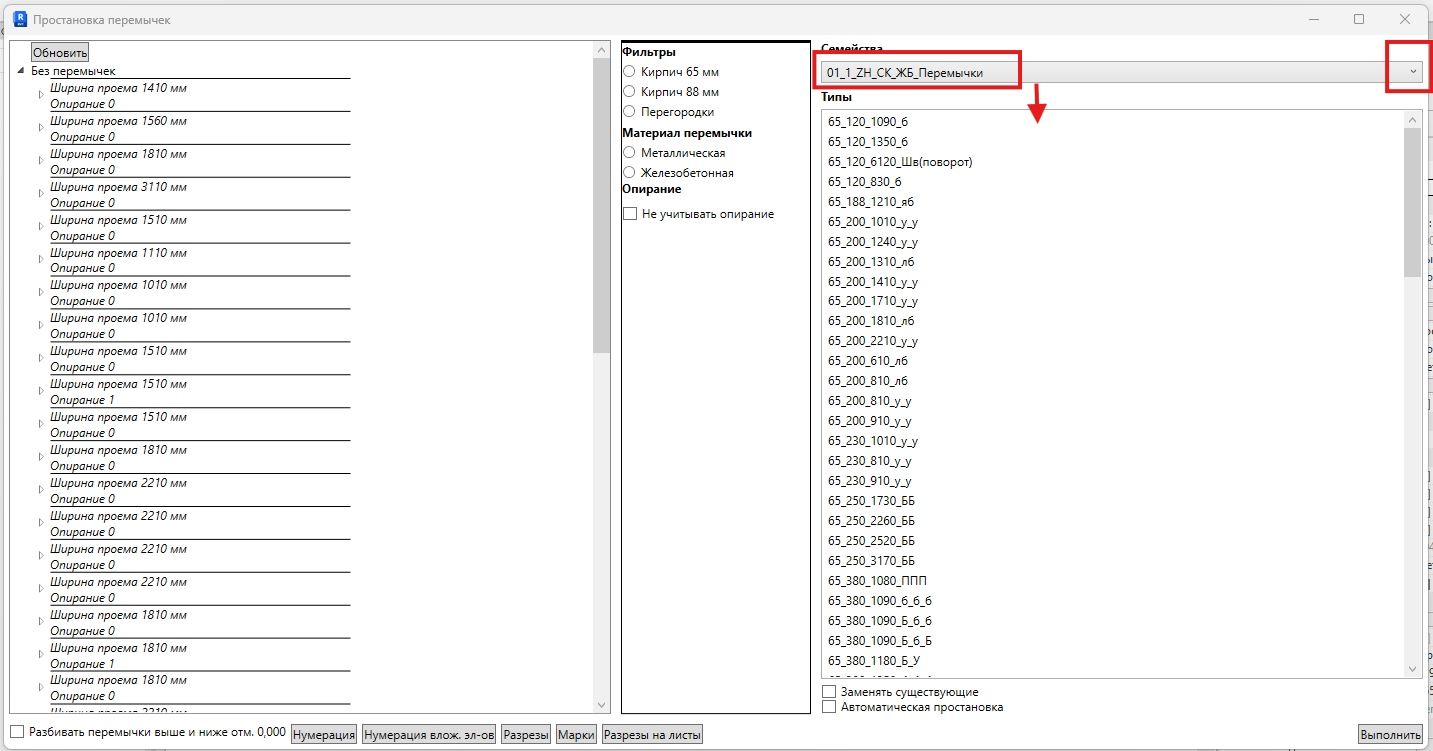Viewport: 1433px width, 751px height.
Task: Maximize the Простановка перемычек window
Action: (1359, 19)
